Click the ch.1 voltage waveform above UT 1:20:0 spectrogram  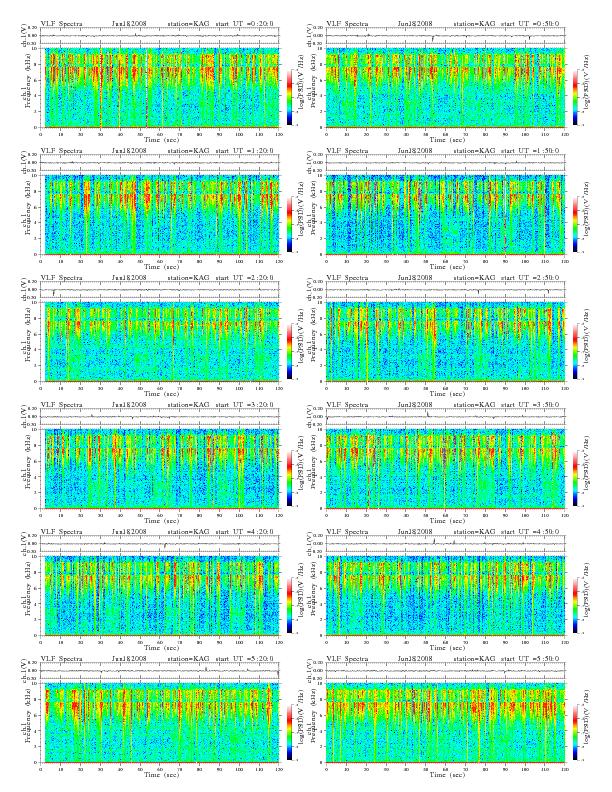coord(160,163)
